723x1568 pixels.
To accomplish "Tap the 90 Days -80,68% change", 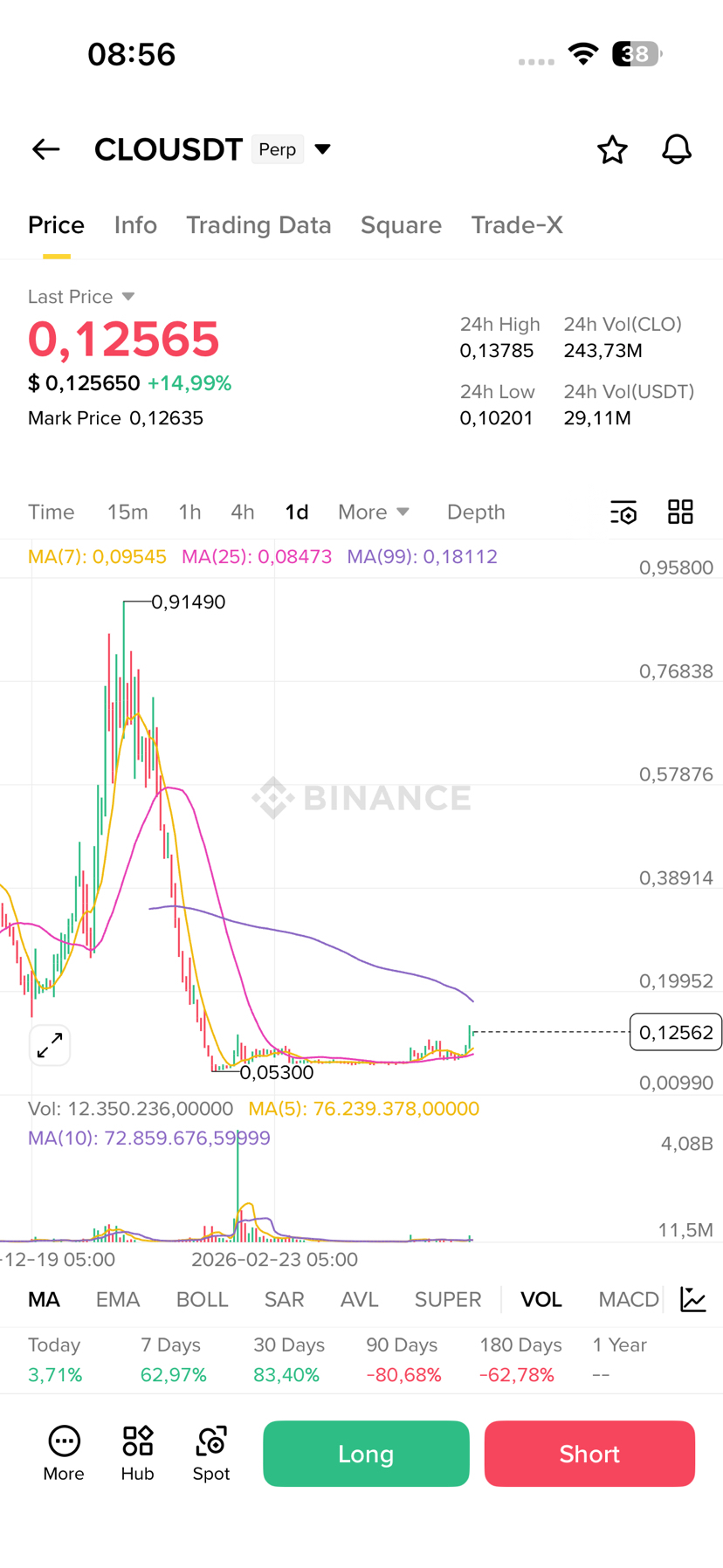I will 403,1360.
